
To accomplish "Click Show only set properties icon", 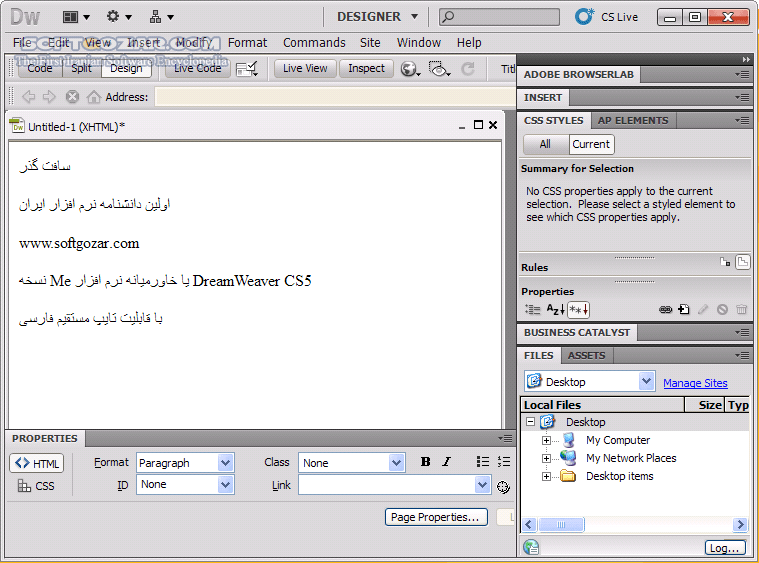I will (x=579, y=309).
